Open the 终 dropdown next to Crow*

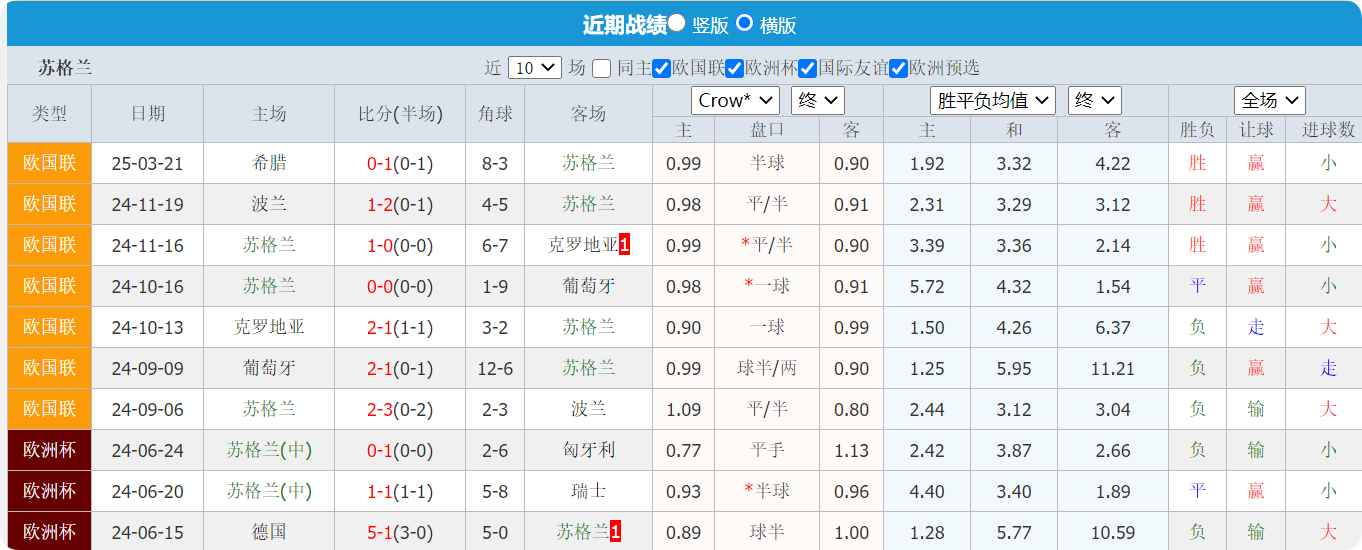pyautogui.click(x=817, y=100)
